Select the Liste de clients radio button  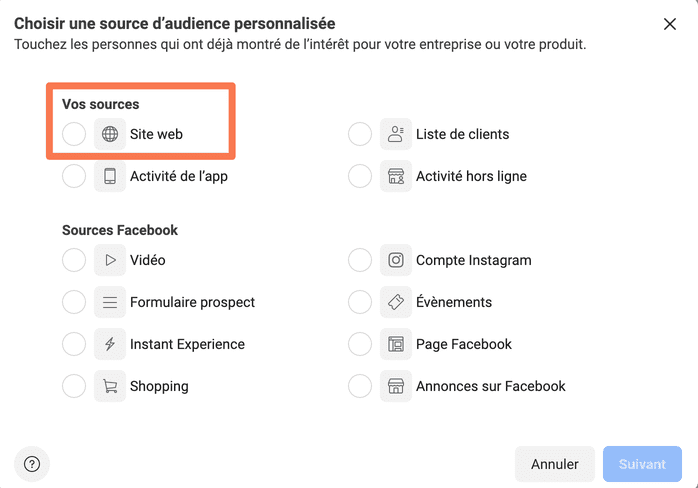(x=360, y=134)
